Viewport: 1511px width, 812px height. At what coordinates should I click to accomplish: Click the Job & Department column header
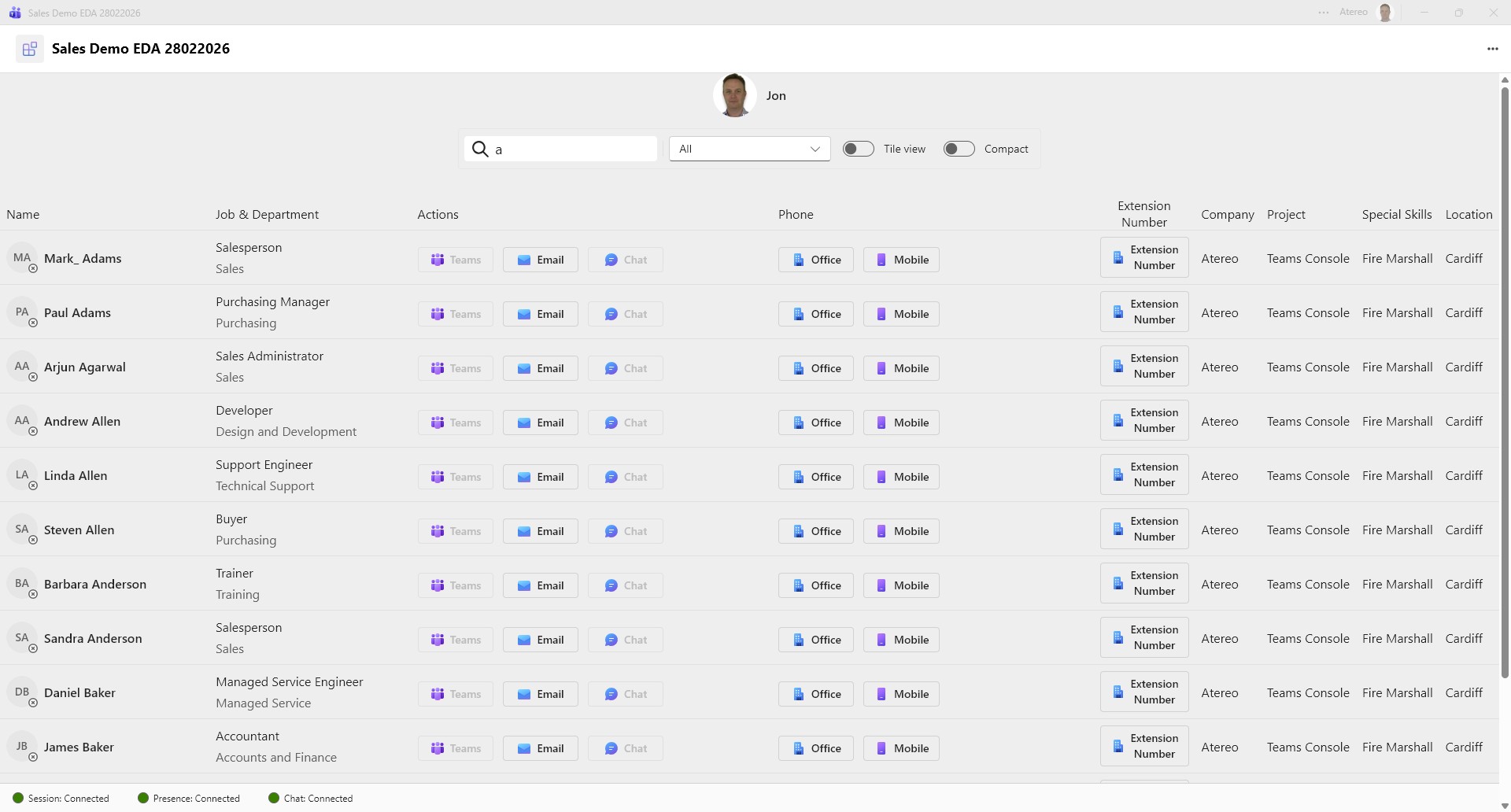(x=267, y=215)
